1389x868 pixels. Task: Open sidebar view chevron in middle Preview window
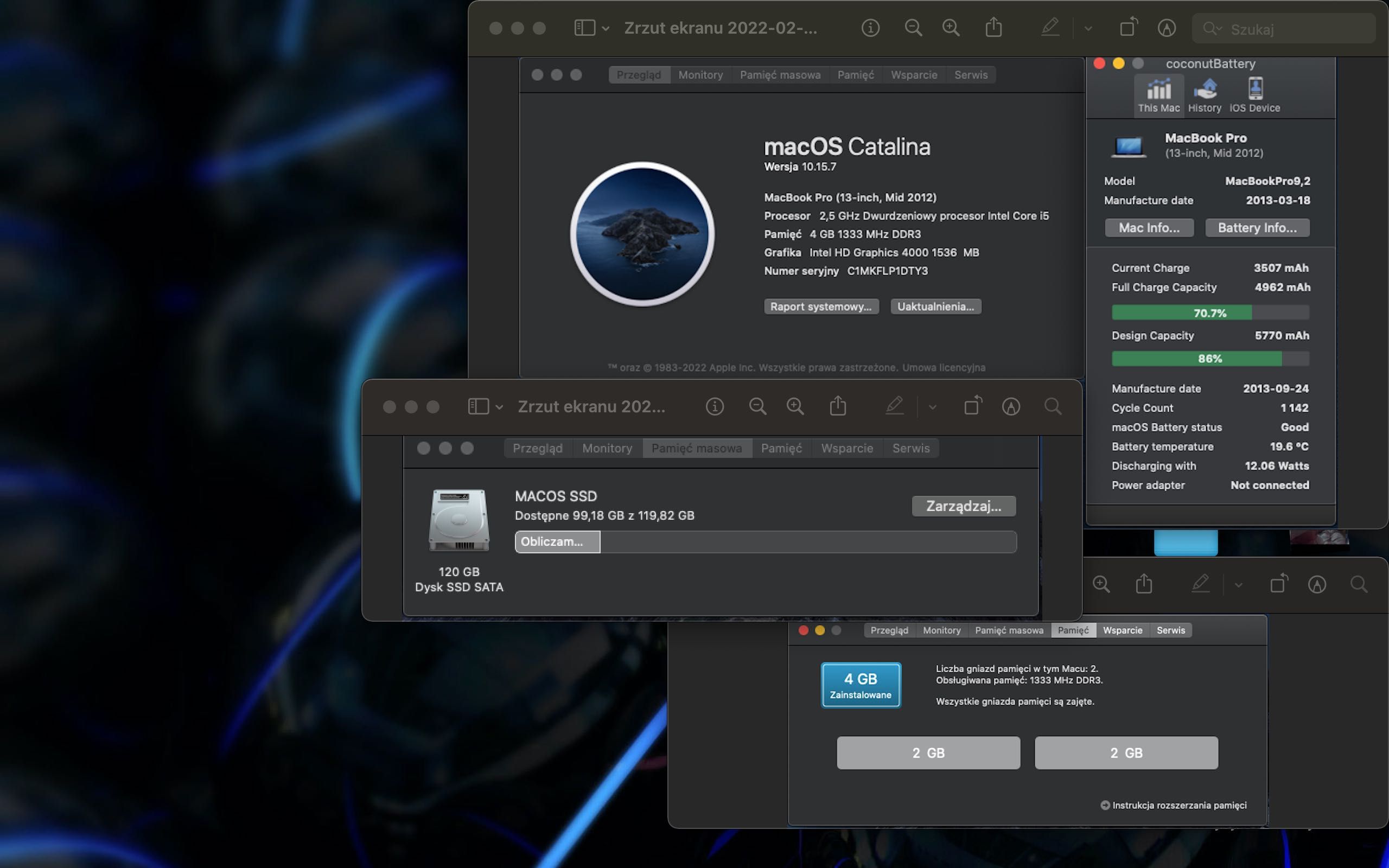[x=499, y=407]
